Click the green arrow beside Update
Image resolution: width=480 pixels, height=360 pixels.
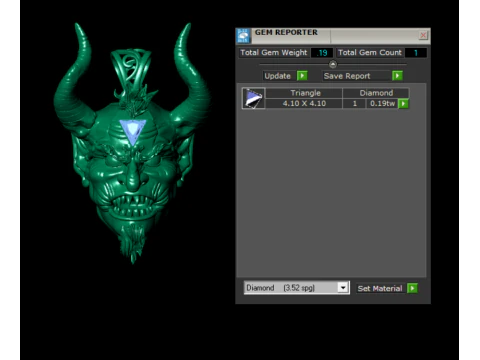[x=302, y=76]
